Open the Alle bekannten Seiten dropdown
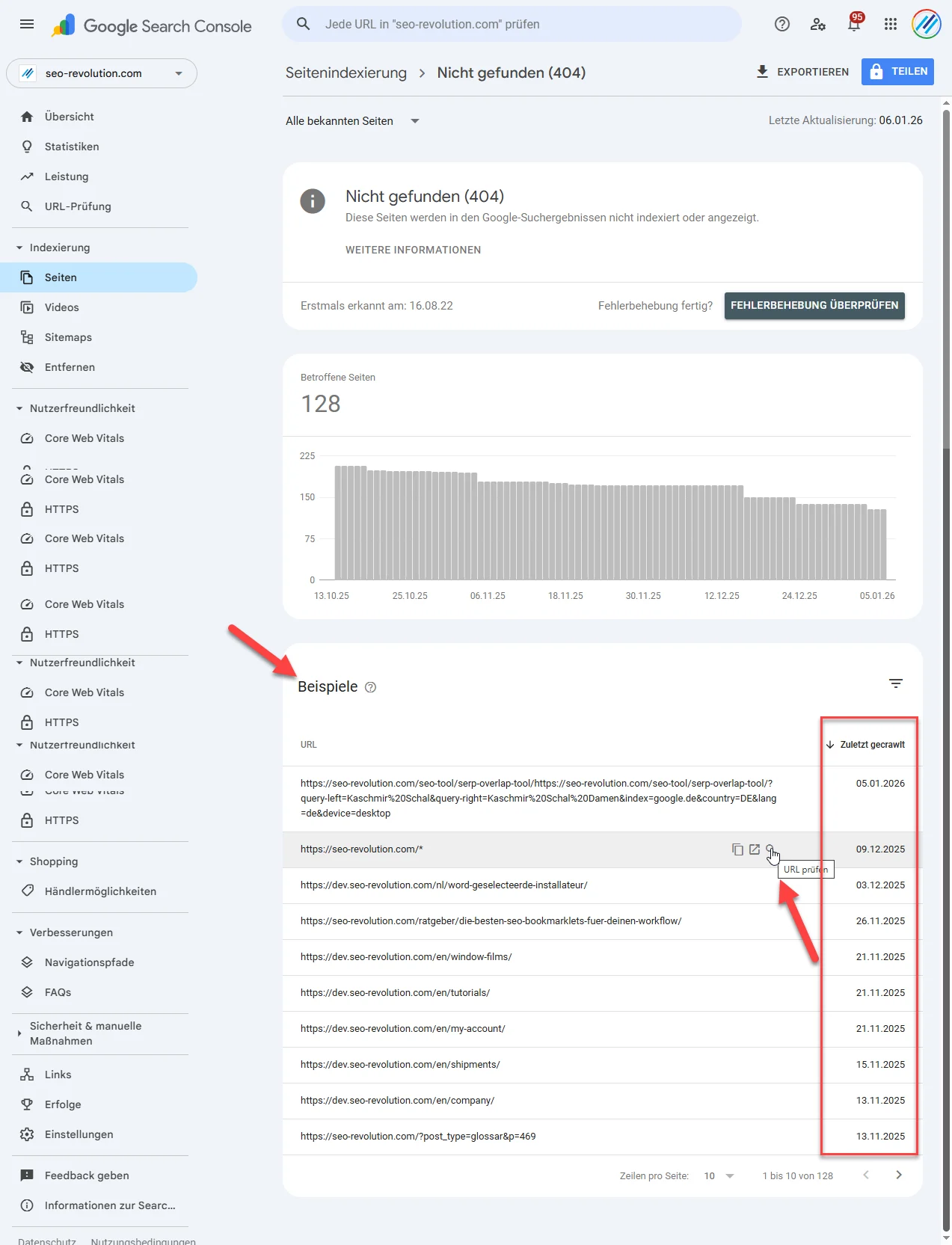The image size is (952, 1245). click(x=352, y=121)
